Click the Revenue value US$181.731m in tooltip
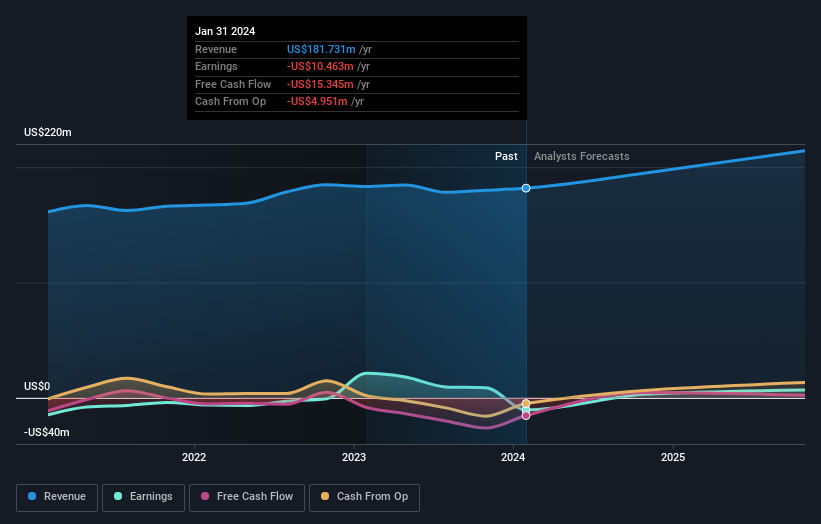The height and width of the screenshot is (524, 821). 321,49
